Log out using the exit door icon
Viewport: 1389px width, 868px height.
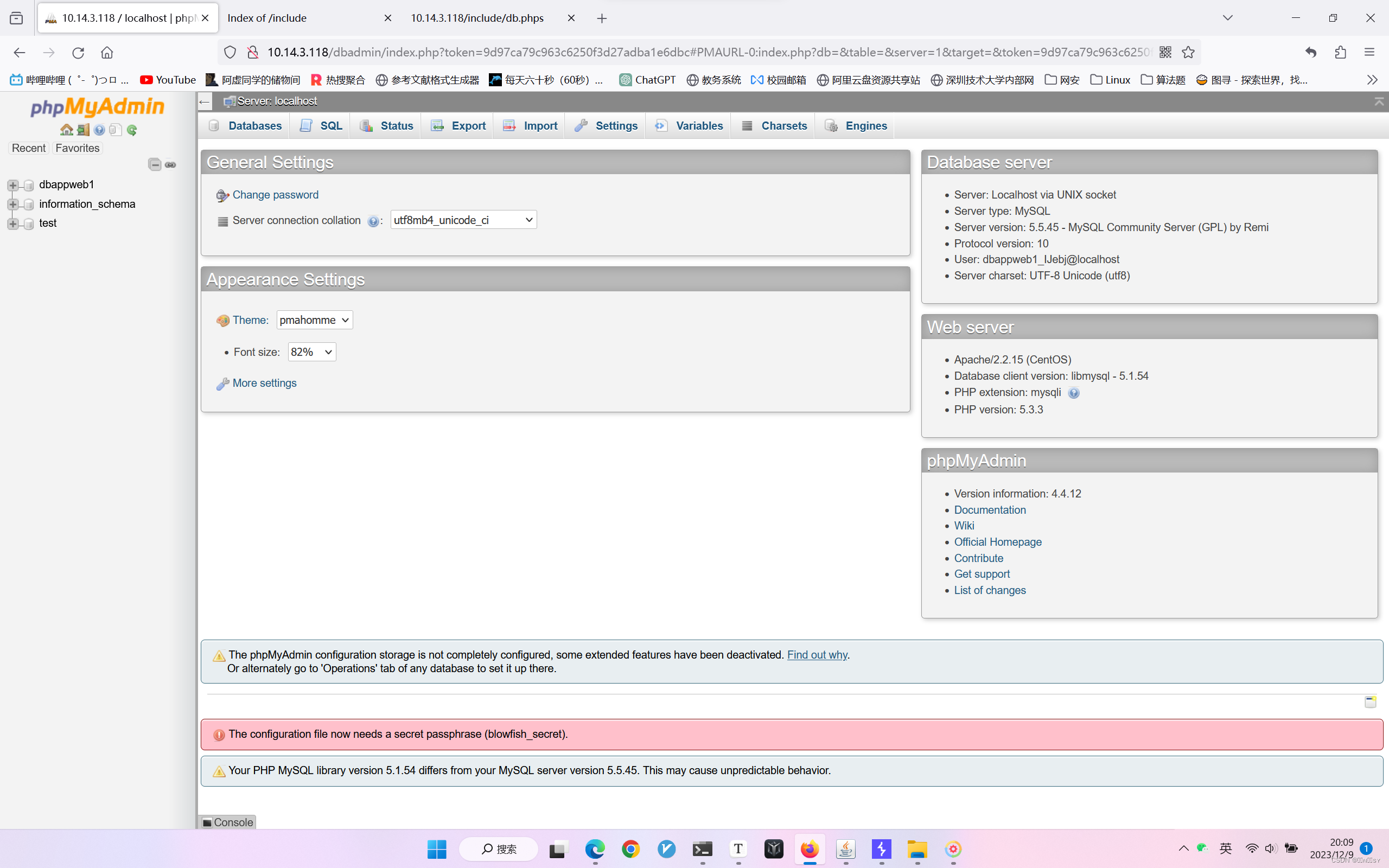82,130
